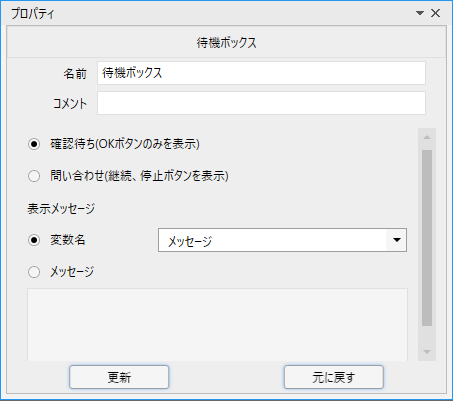Click the scrollbar down arrow
Screen dimensions: 453x401
427,352
